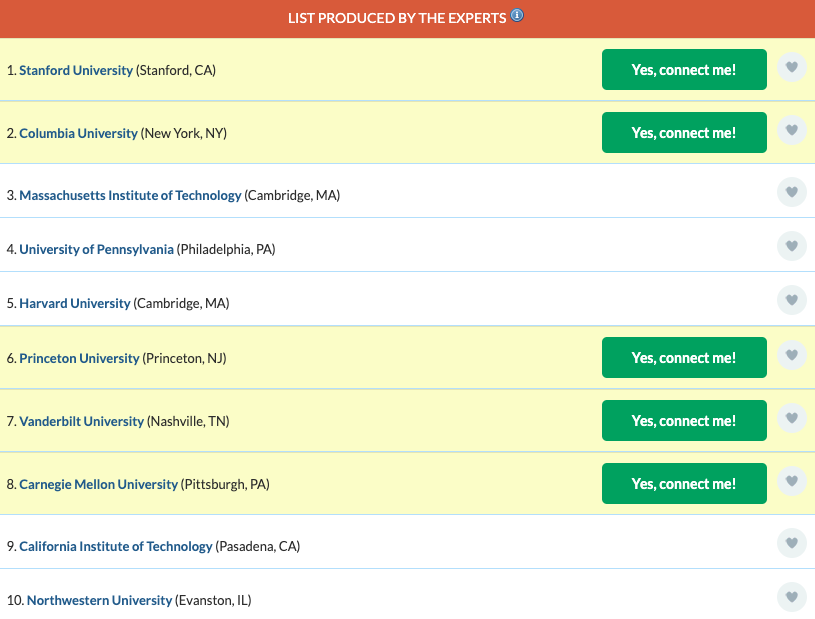The width and height of the screenshot is (815, 619).
Task: Toggle heart for Vanderbilt University
Action: [791, 419]
